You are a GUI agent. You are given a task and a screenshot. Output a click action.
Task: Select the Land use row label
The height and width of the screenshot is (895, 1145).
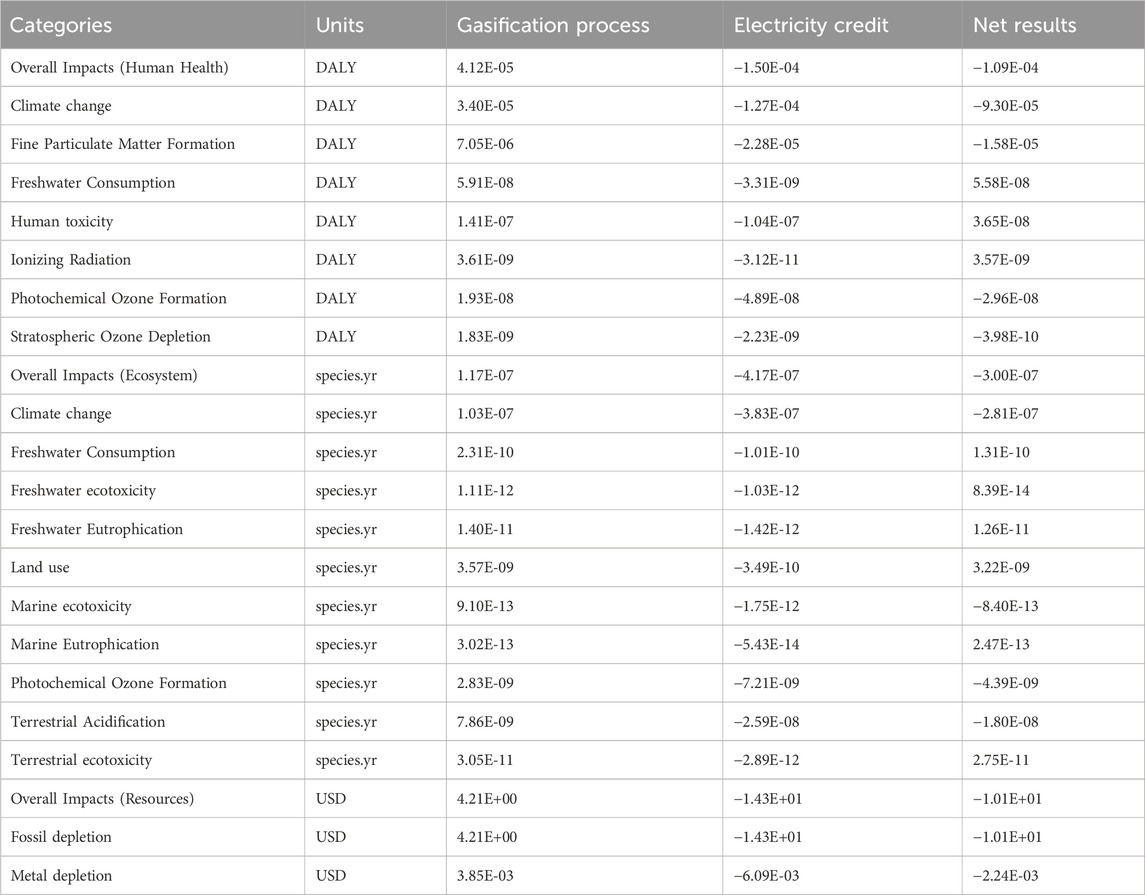[x=42, y=568]
